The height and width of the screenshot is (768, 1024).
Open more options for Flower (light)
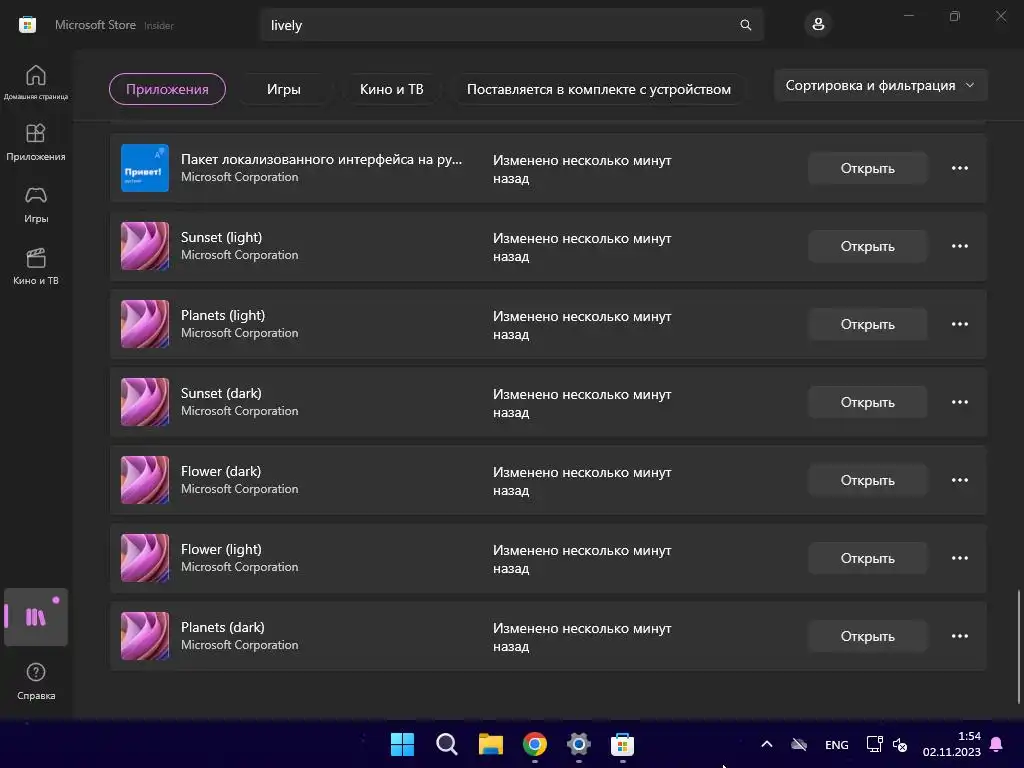tap(959, 558)
